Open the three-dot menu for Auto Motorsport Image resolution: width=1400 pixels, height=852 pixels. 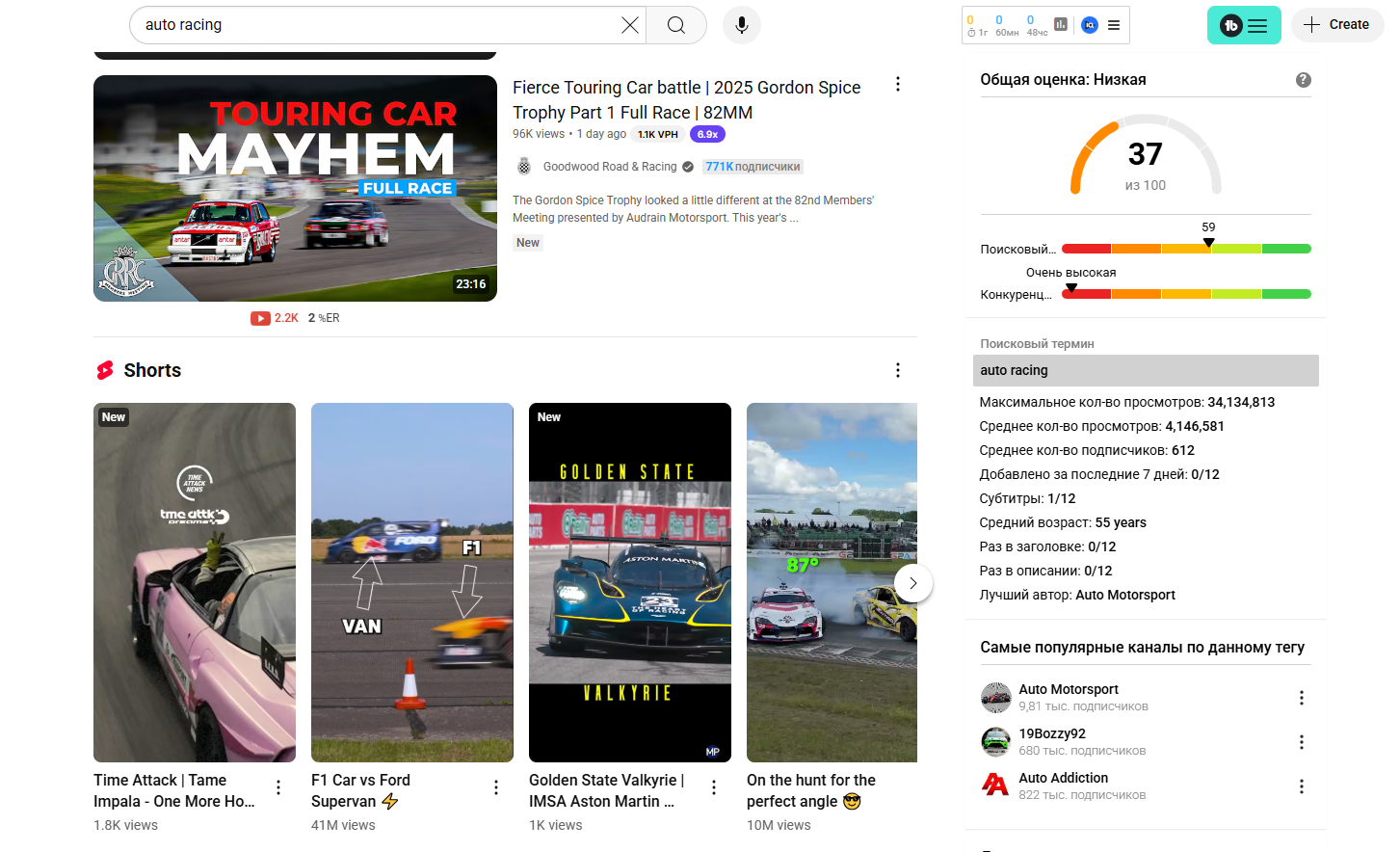(x=1302, y=698)
